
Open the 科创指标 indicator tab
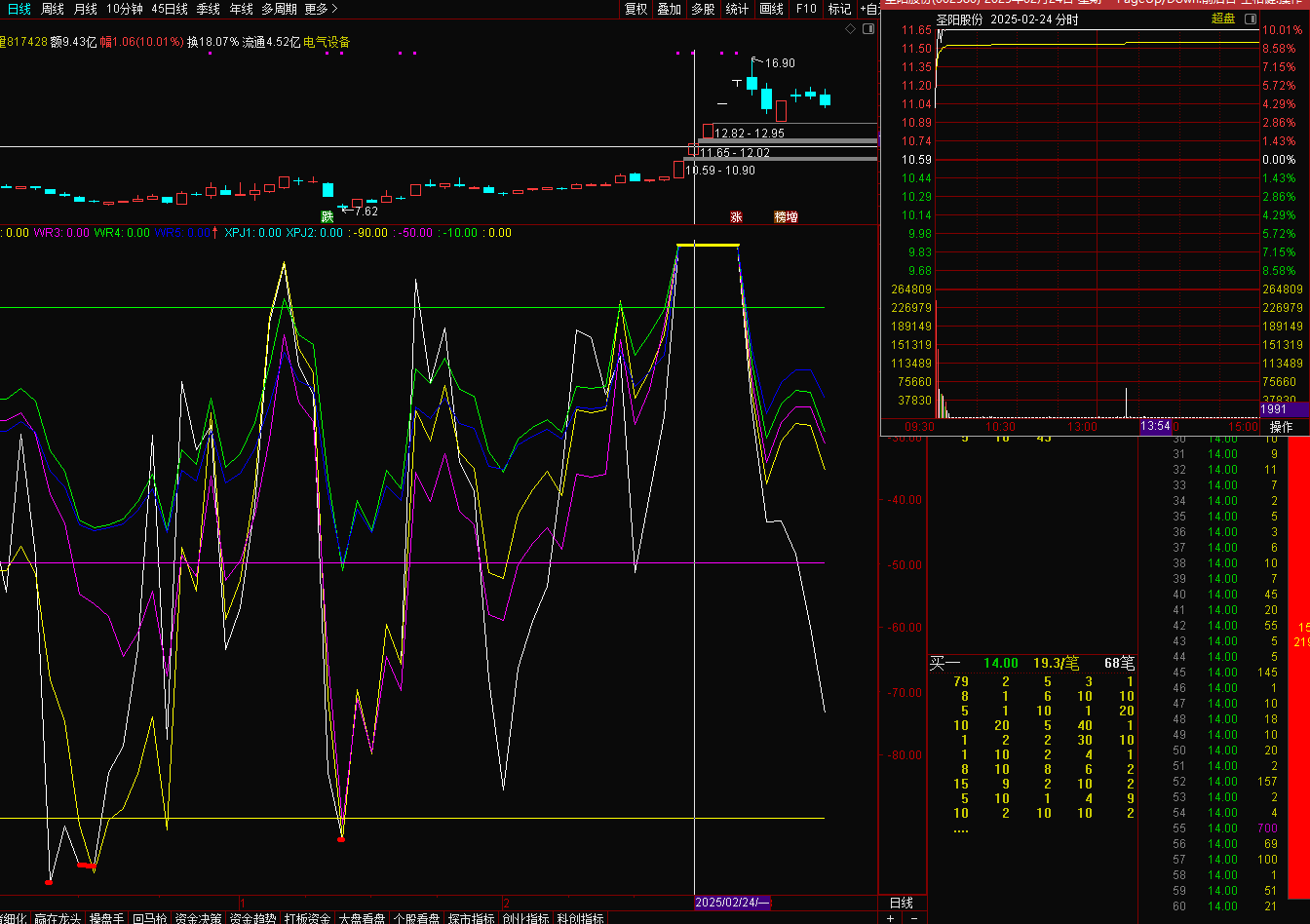[581, 918]
